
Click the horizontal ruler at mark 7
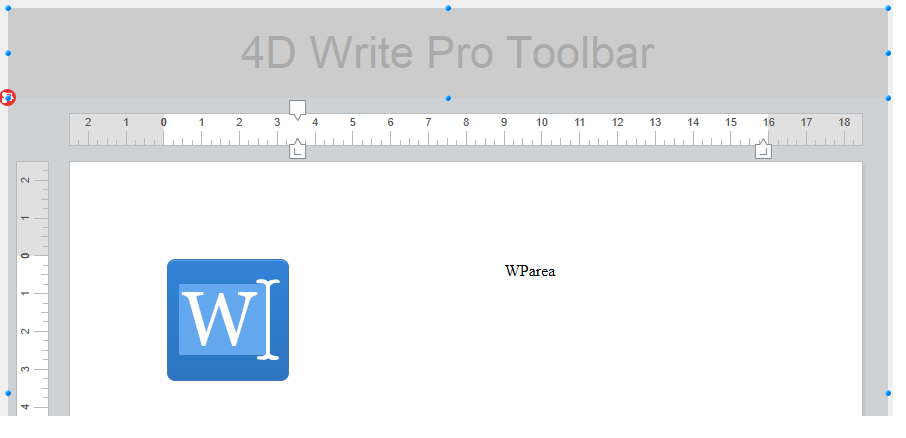click(x=428, y=124)
